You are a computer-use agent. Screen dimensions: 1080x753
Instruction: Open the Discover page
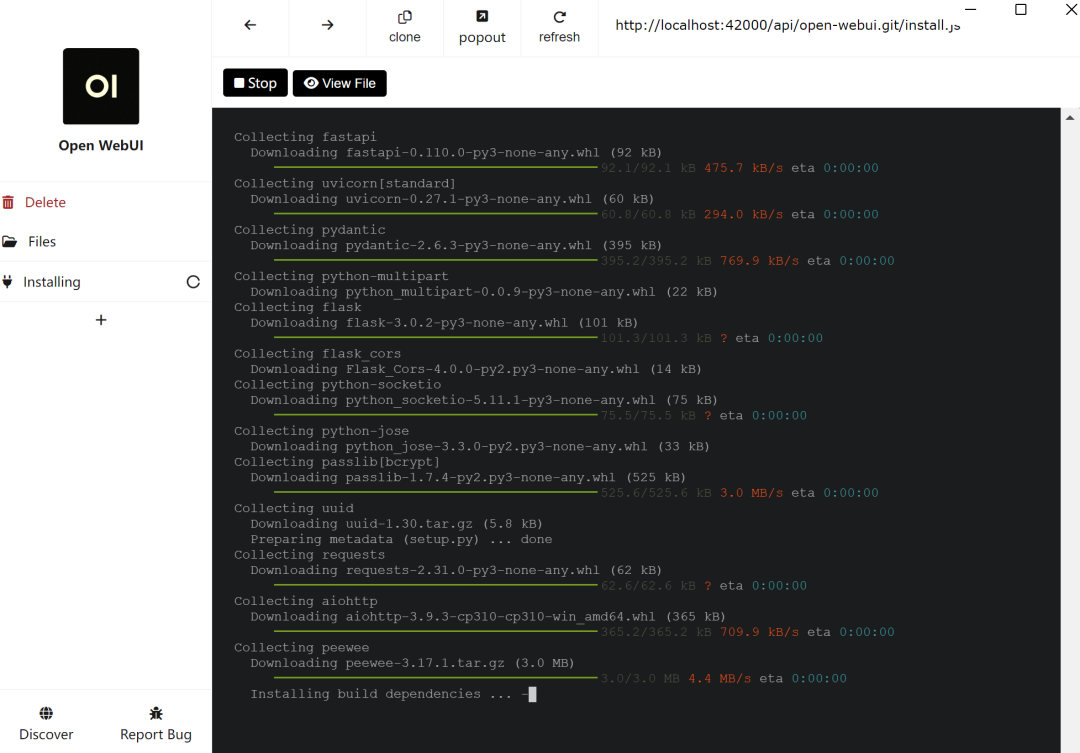[x=46, y=723]
